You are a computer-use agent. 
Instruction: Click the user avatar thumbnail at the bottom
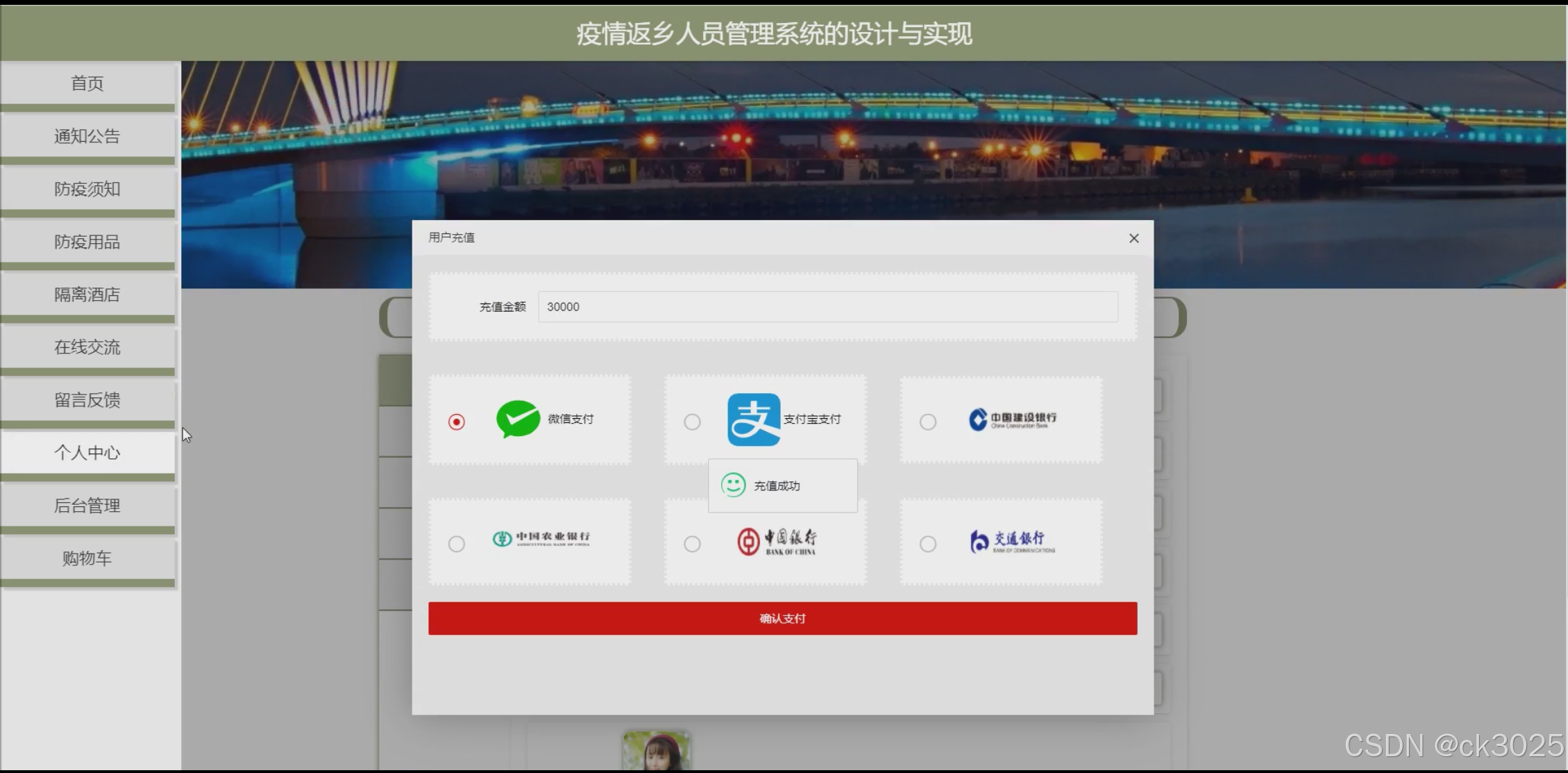(x=657, y=751)
